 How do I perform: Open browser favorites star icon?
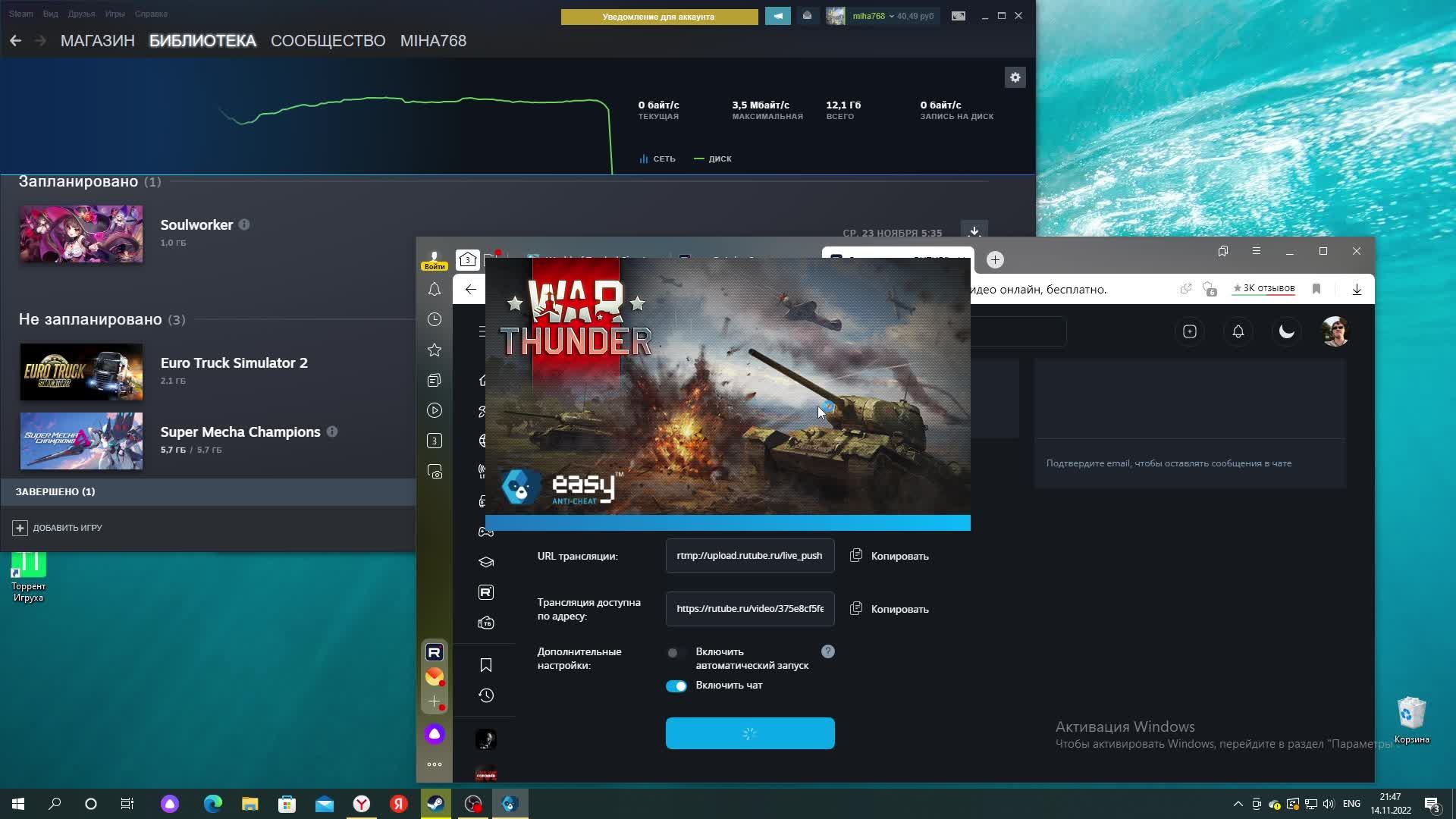[x=435, y=350]
